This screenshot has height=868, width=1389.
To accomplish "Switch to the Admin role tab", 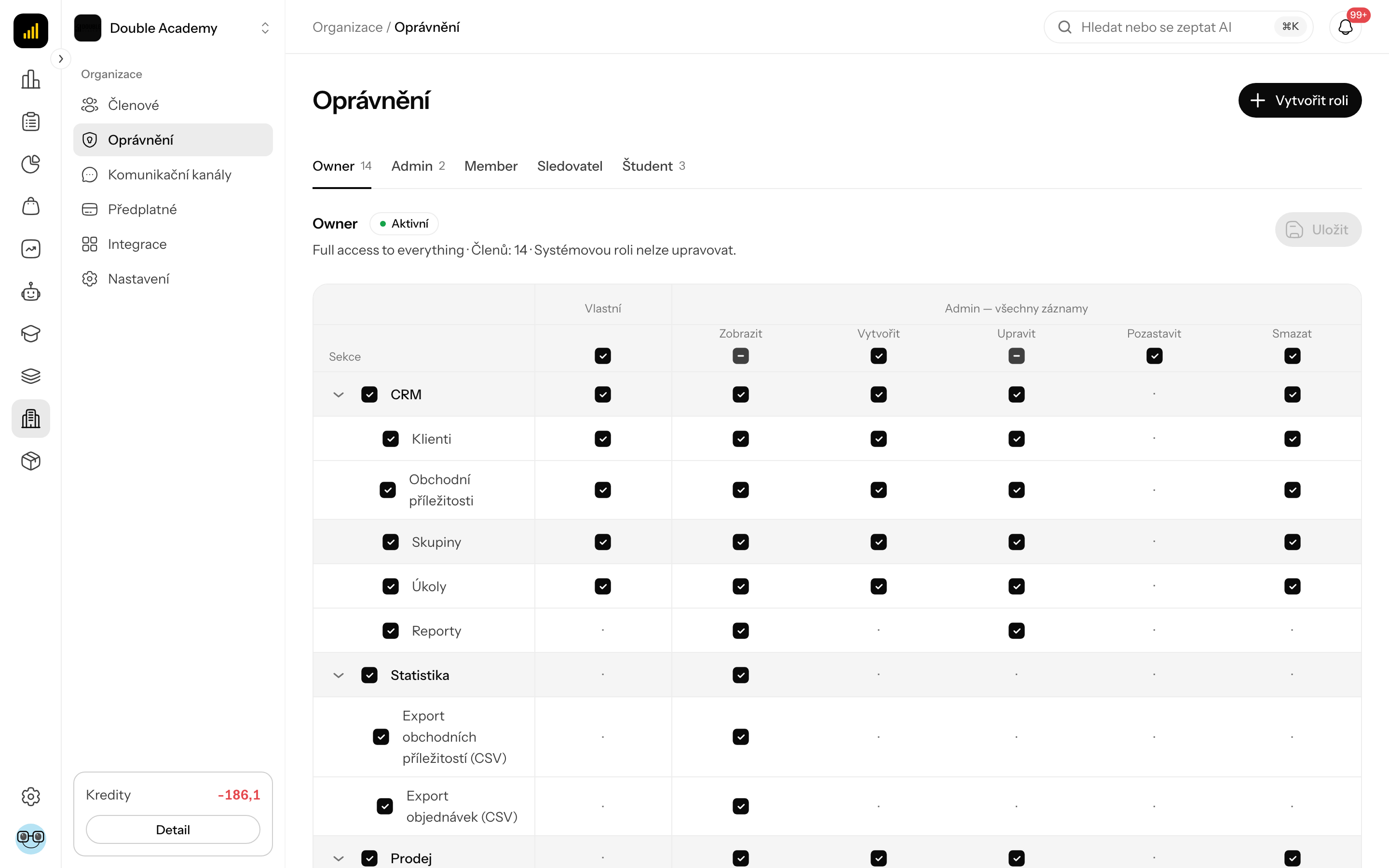I will click(418, 166).
